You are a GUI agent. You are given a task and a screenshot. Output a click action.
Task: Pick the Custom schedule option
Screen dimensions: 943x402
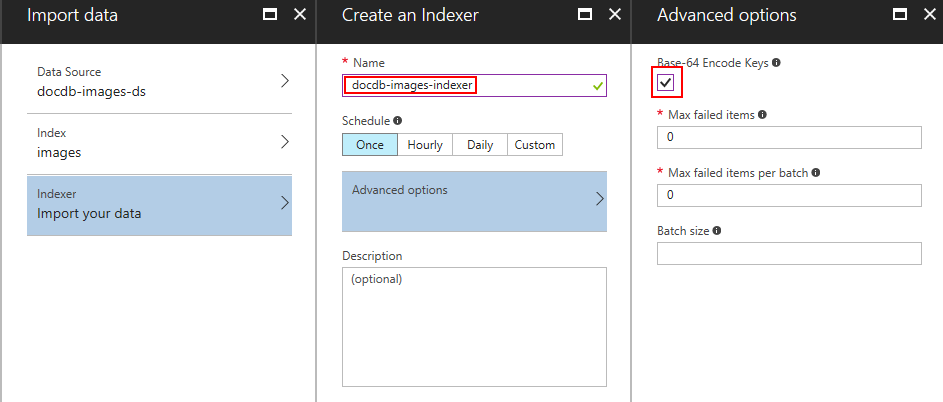click(x=535, y=145)
